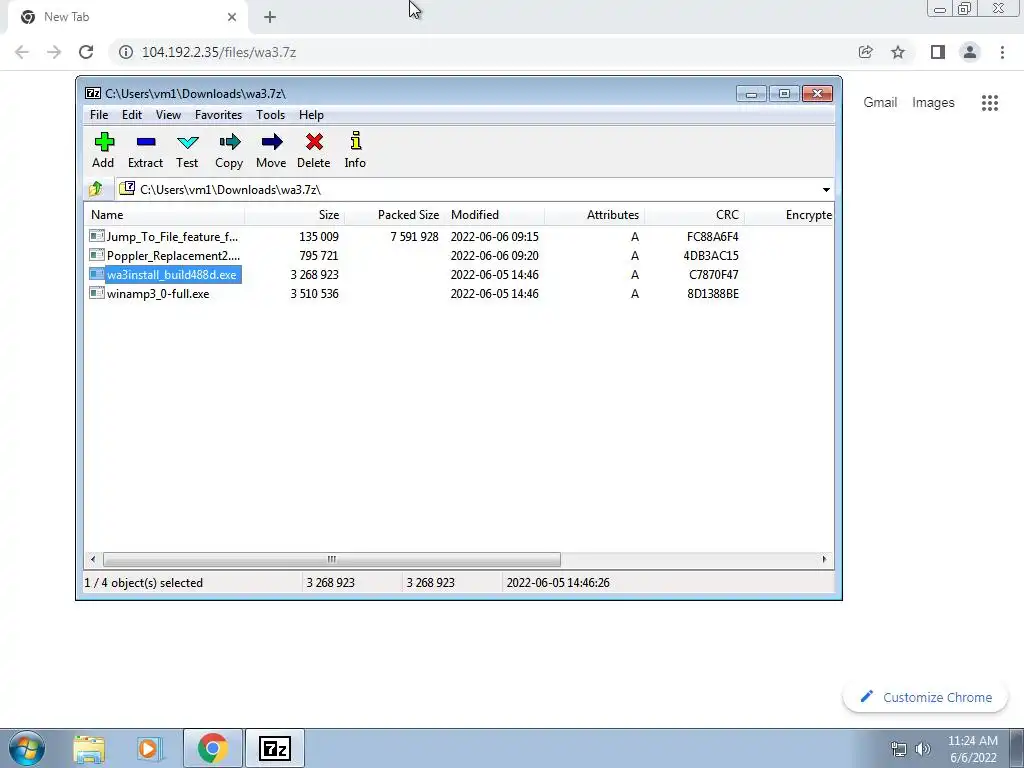Screen dimensions: 1024x768
Task: Select the New Tab browser tab
Action: click(127, 17)
